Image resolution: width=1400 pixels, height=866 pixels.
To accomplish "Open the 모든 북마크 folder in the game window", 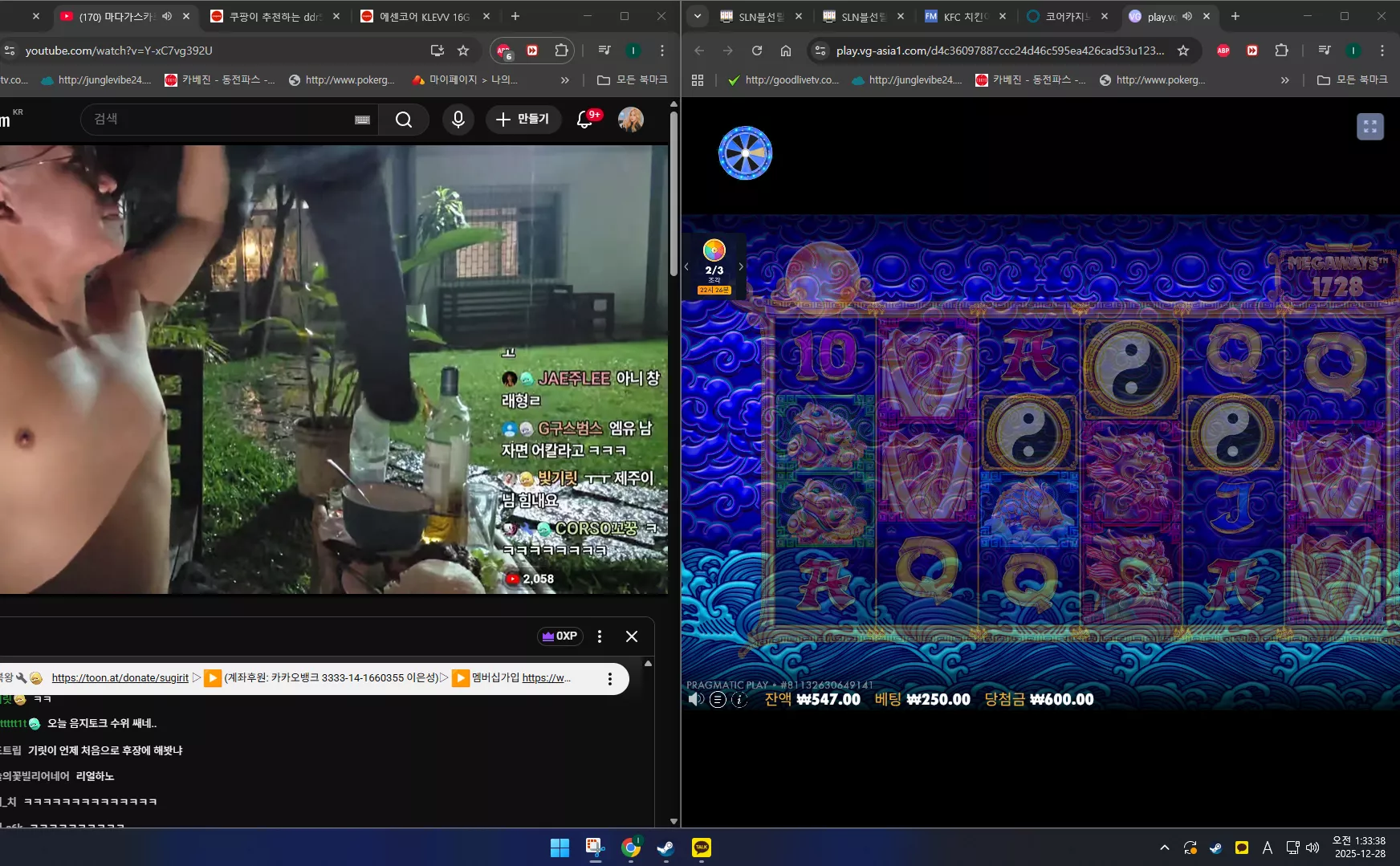I will pos(1353,80).
